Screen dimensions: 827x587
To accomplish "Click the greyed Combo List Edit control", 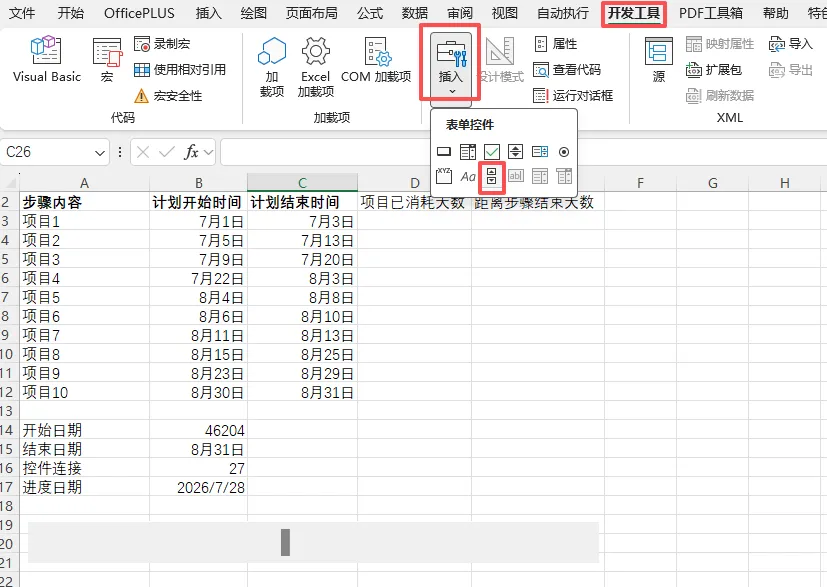I will click(x=540, y=176).
